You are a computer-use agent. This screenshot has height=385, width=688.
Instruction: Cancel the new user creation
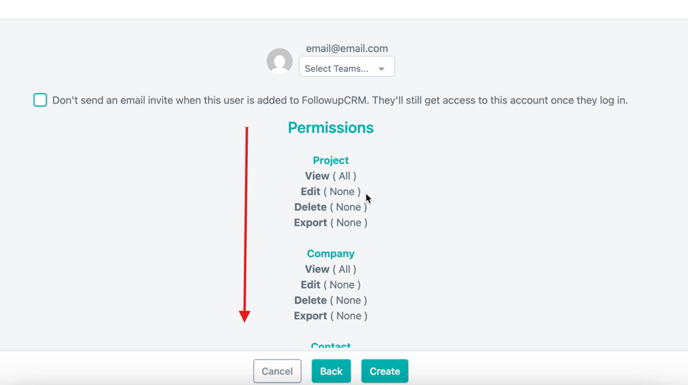click(277, 371)
